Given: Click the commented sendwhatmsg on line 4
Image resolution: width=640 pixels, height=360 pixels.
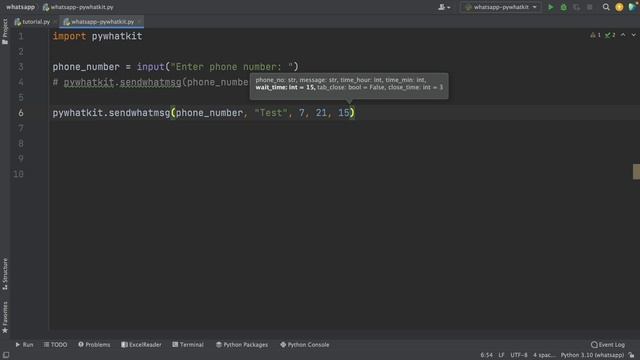Looking at the screenshot, I should [151, 82].
